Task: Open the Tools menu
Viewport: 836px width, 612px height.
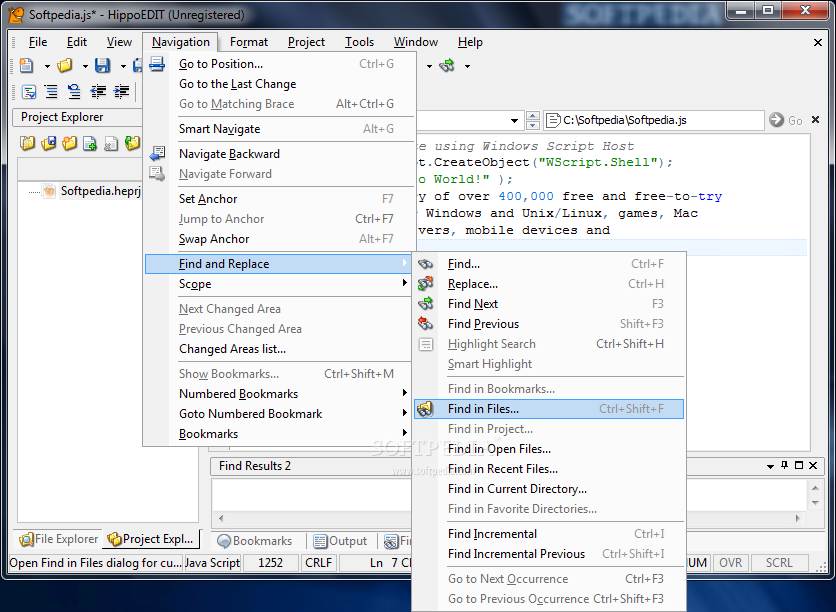Action: click(359, 42)
